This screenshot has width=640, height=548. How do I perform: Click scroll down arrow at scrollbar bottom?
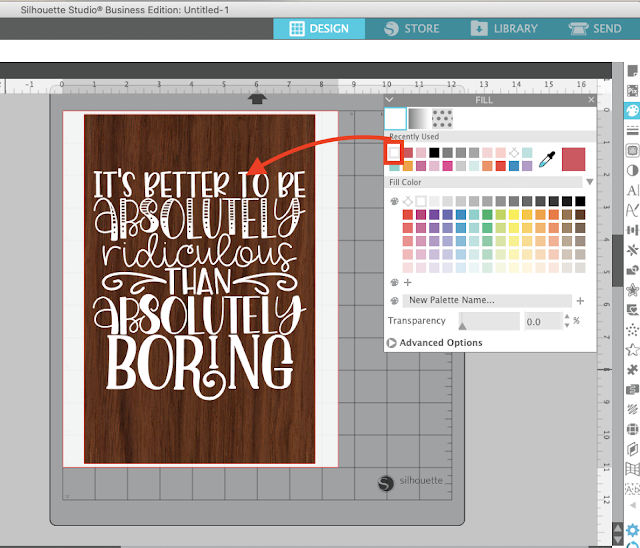[618, 541]
